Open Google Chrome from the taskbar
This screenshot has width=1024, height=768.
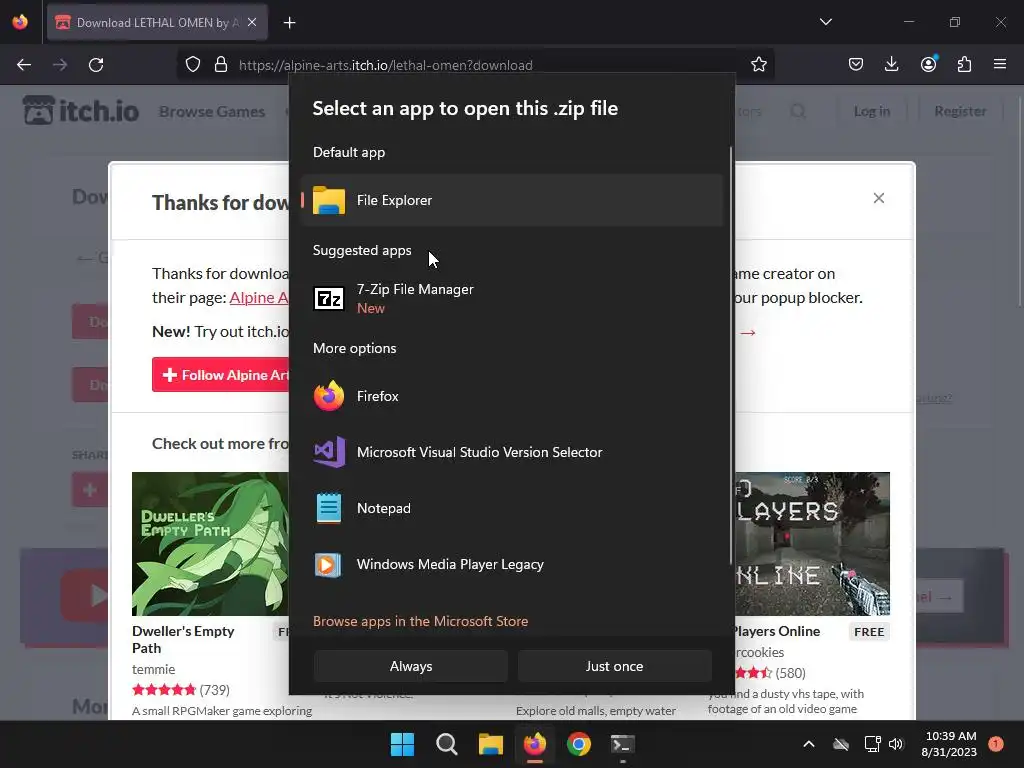pos(579,744)
